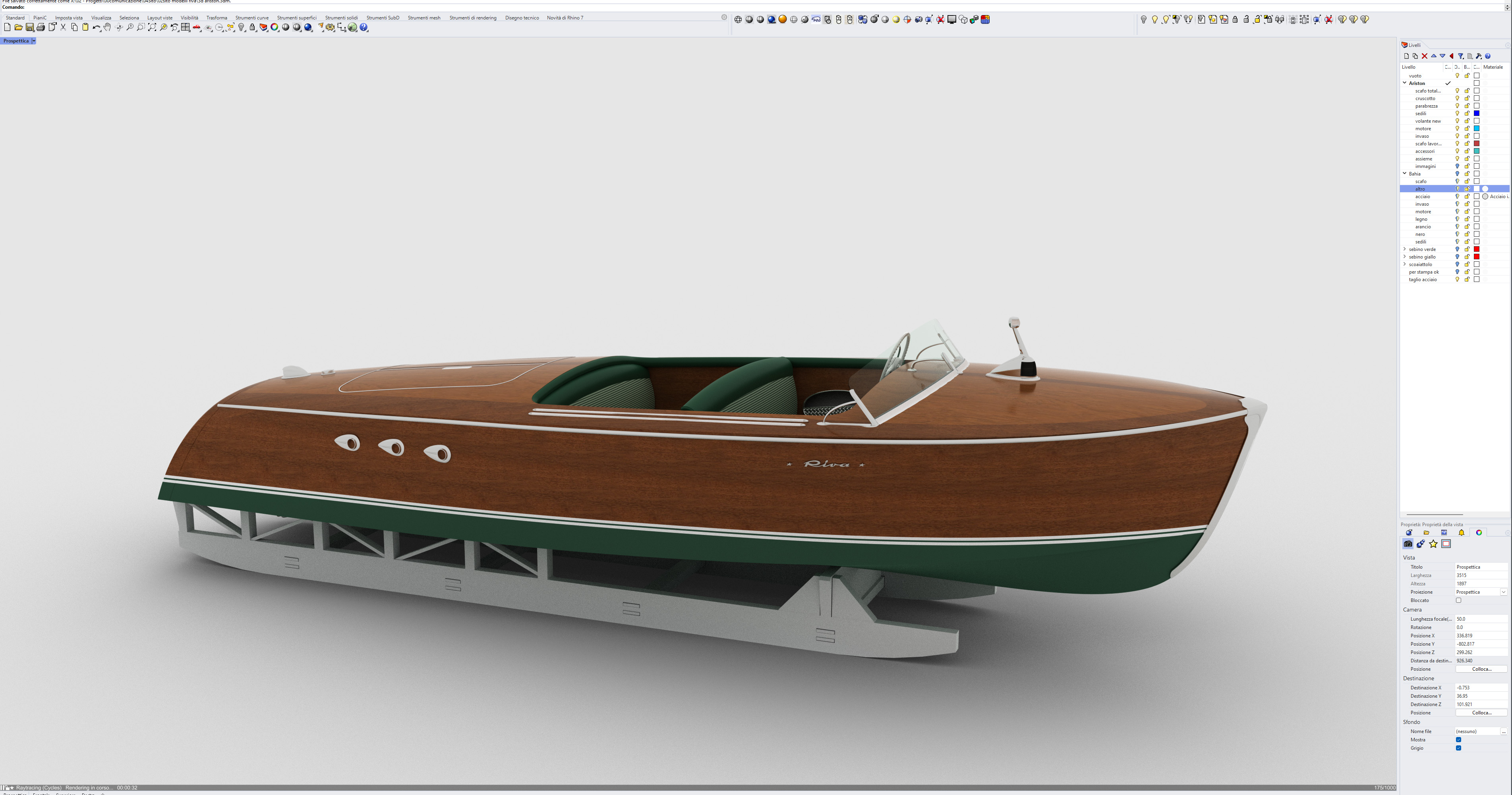Turn off the sedili layer lightbulb

tap(1457, 113)
